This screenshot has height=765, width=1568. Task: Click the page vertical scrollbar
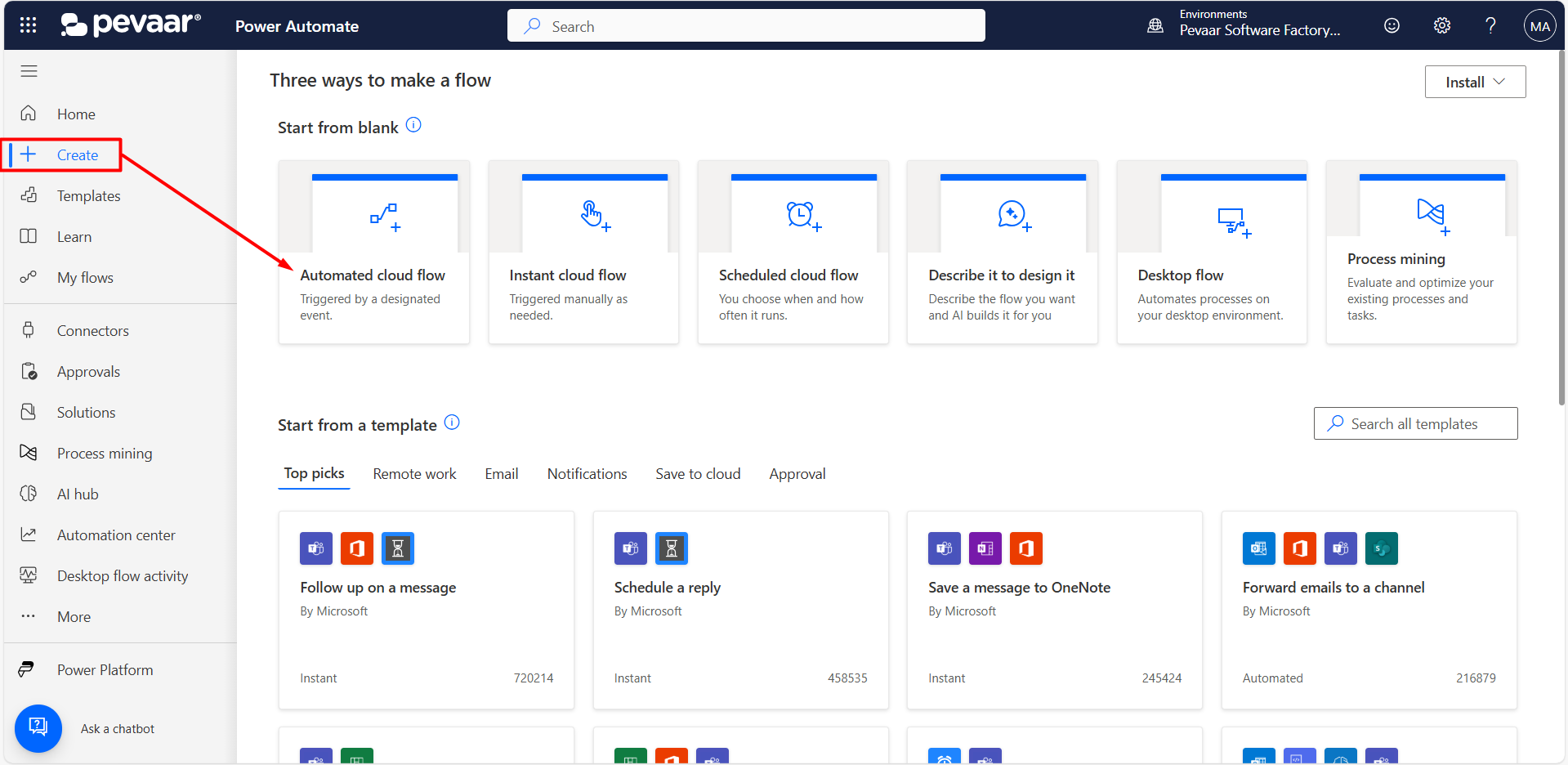tap(1561, 229)
